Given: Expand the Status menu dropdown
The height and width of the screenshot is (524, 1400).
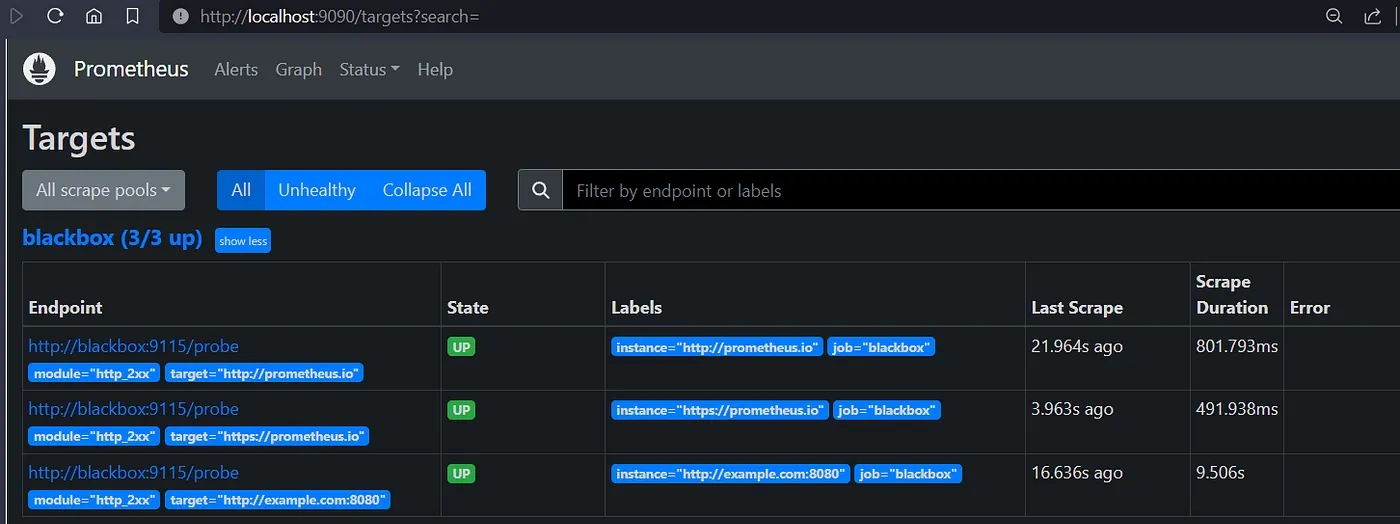Looking at the screenshot, I should pos(369,69).
